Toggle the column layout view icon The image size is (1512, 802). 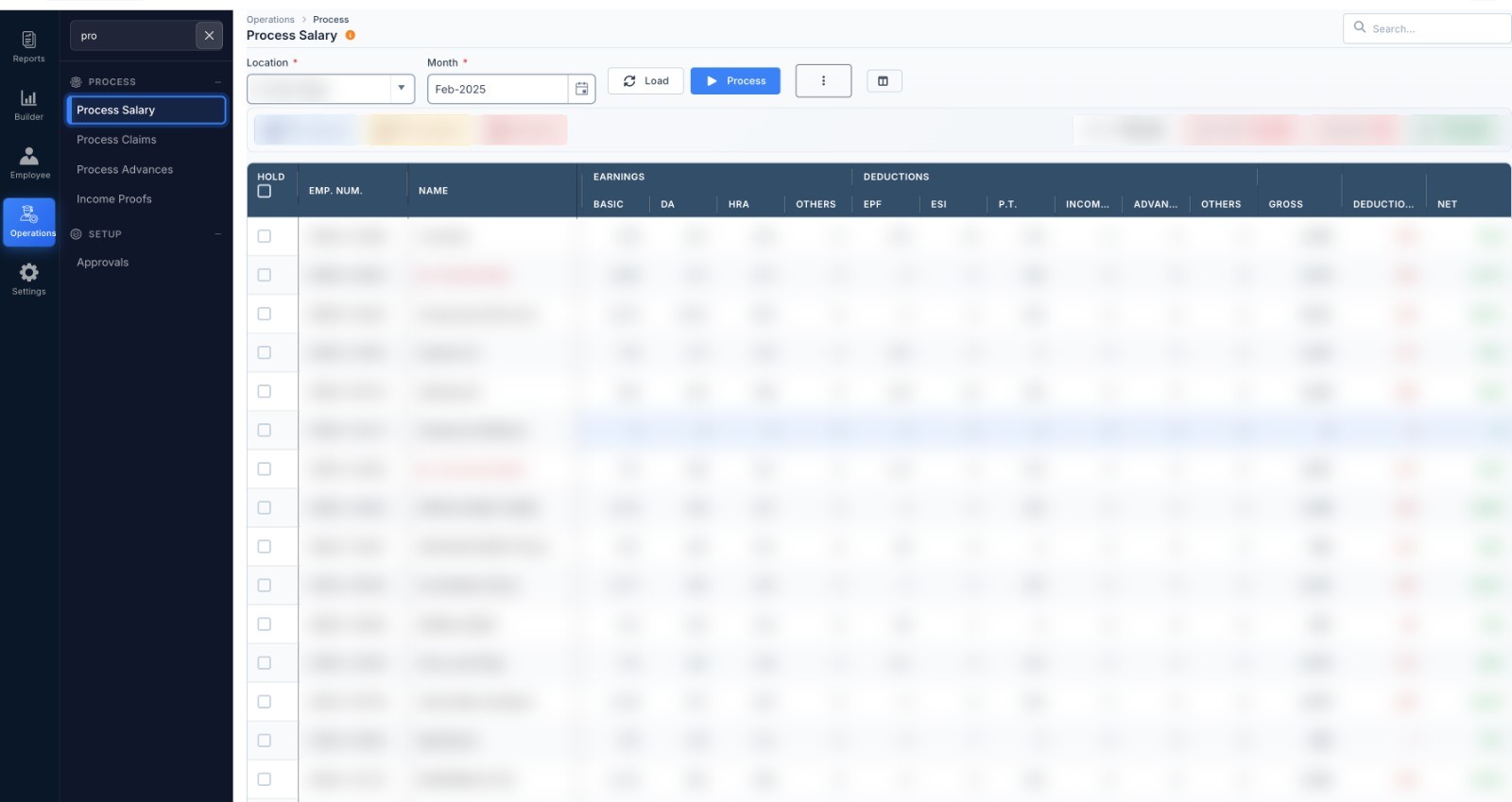(x=884, y=81)
